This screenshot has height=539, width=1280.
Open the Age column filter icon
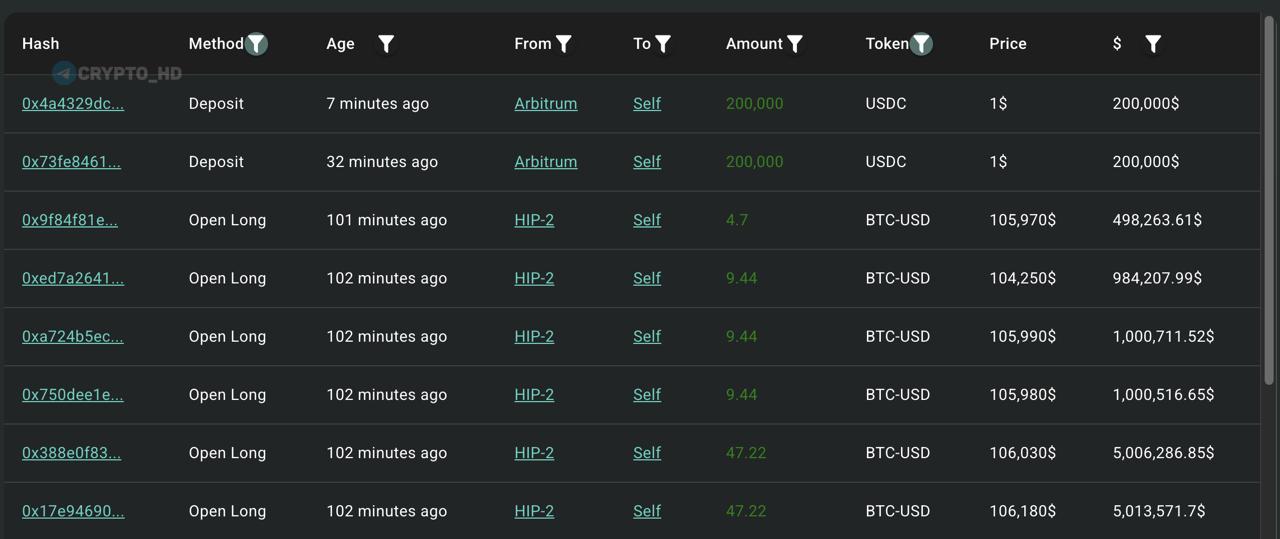pyautogui.click(x=386, y=44)
